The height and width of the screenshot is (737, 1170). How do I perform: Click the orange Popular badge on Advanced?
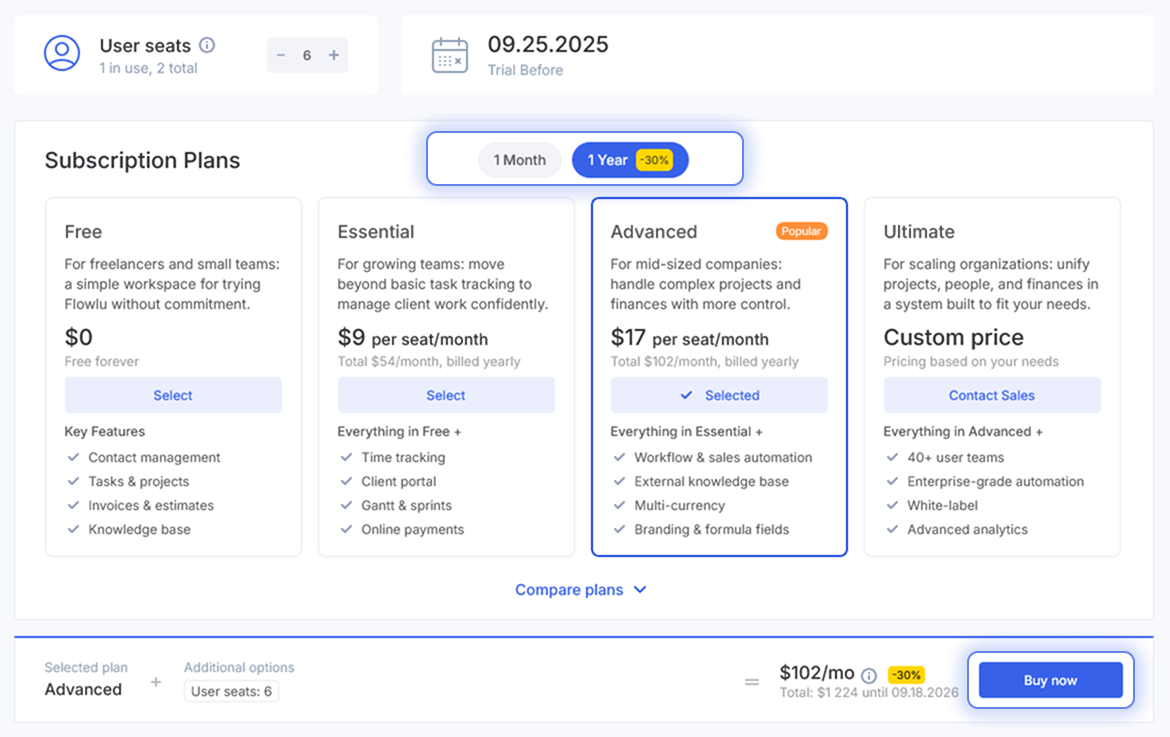coord(801,231)
